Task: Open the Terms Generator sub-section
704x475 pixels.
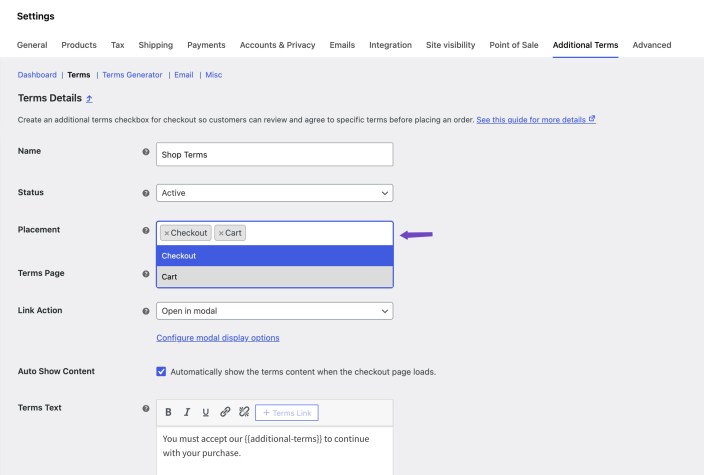Action: (132, 75)
